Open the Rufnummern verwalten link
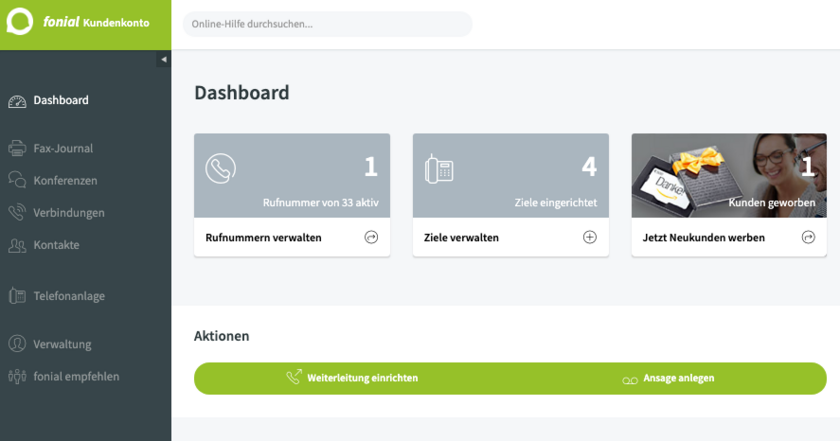Screen dimensions: 840x441 pyautogui.click(x=263, y=238)
